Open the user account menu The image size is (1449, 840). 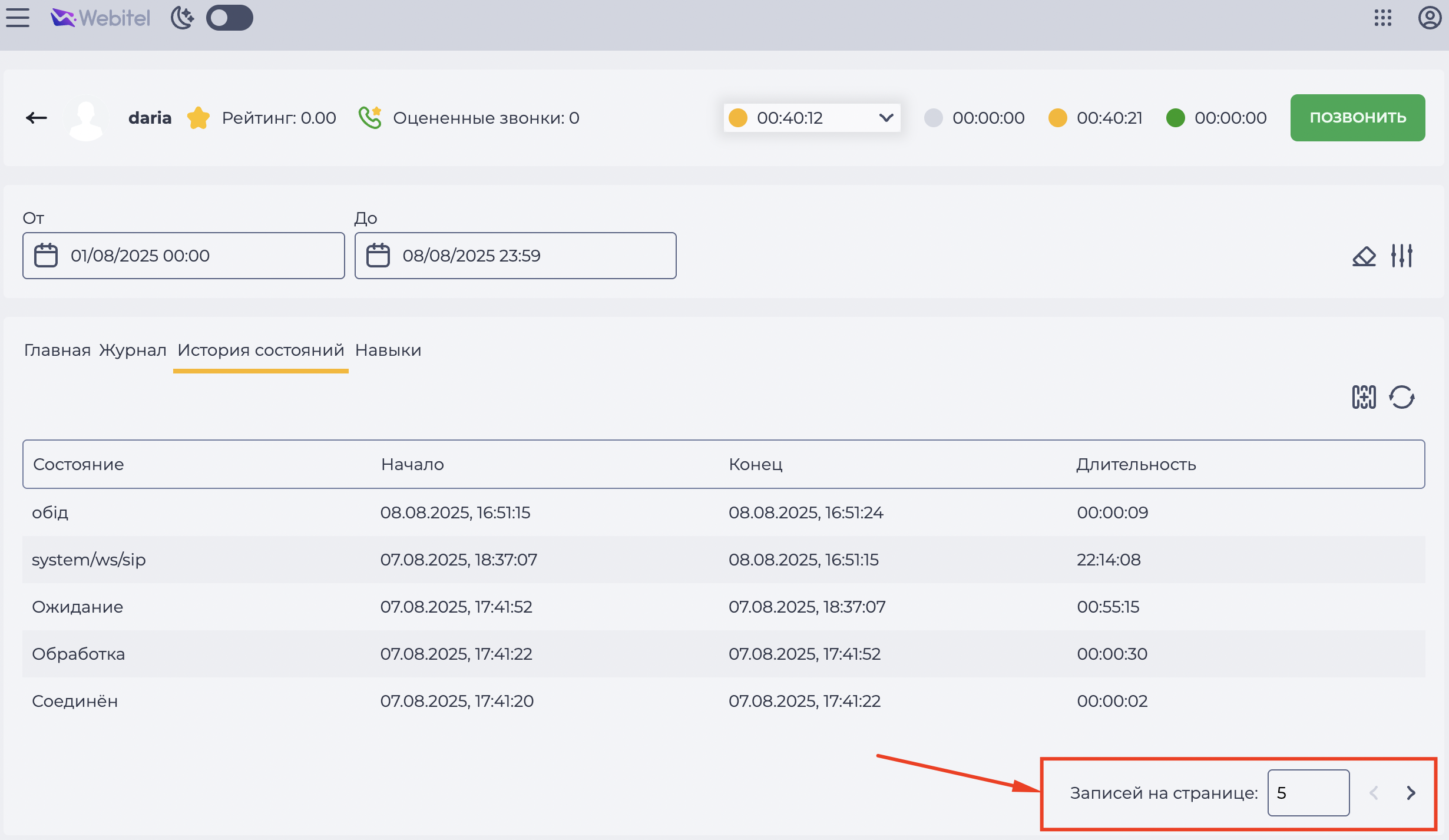pos(1430,18)
